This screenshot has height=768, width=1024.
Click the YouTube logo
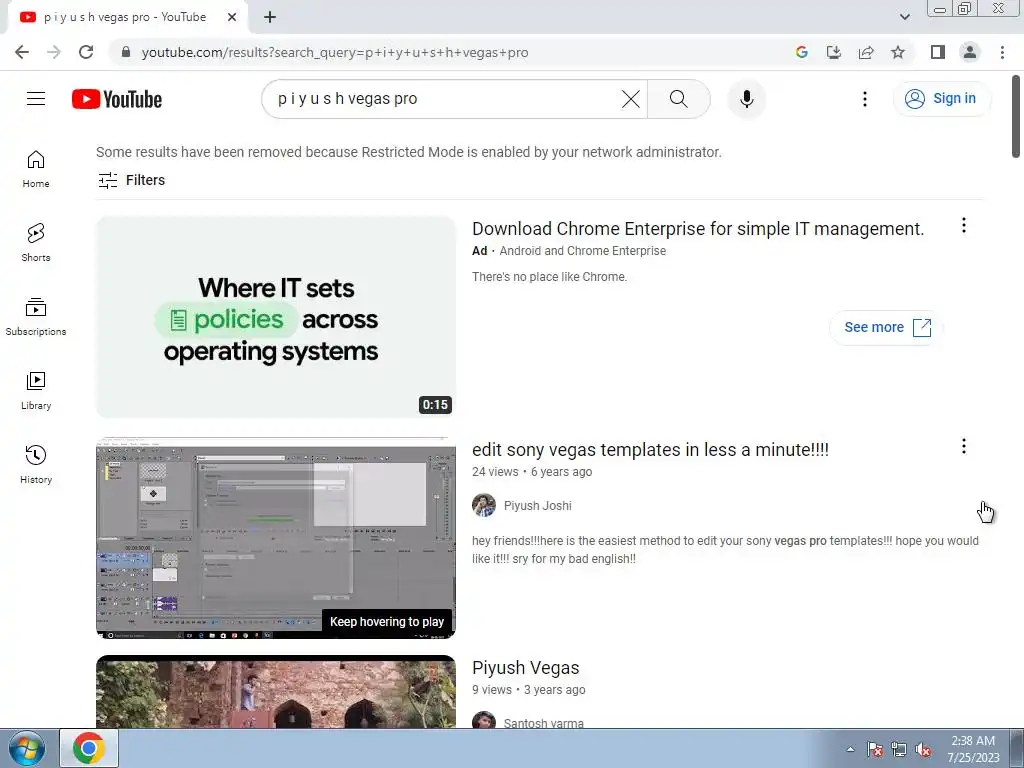[117, 99]
